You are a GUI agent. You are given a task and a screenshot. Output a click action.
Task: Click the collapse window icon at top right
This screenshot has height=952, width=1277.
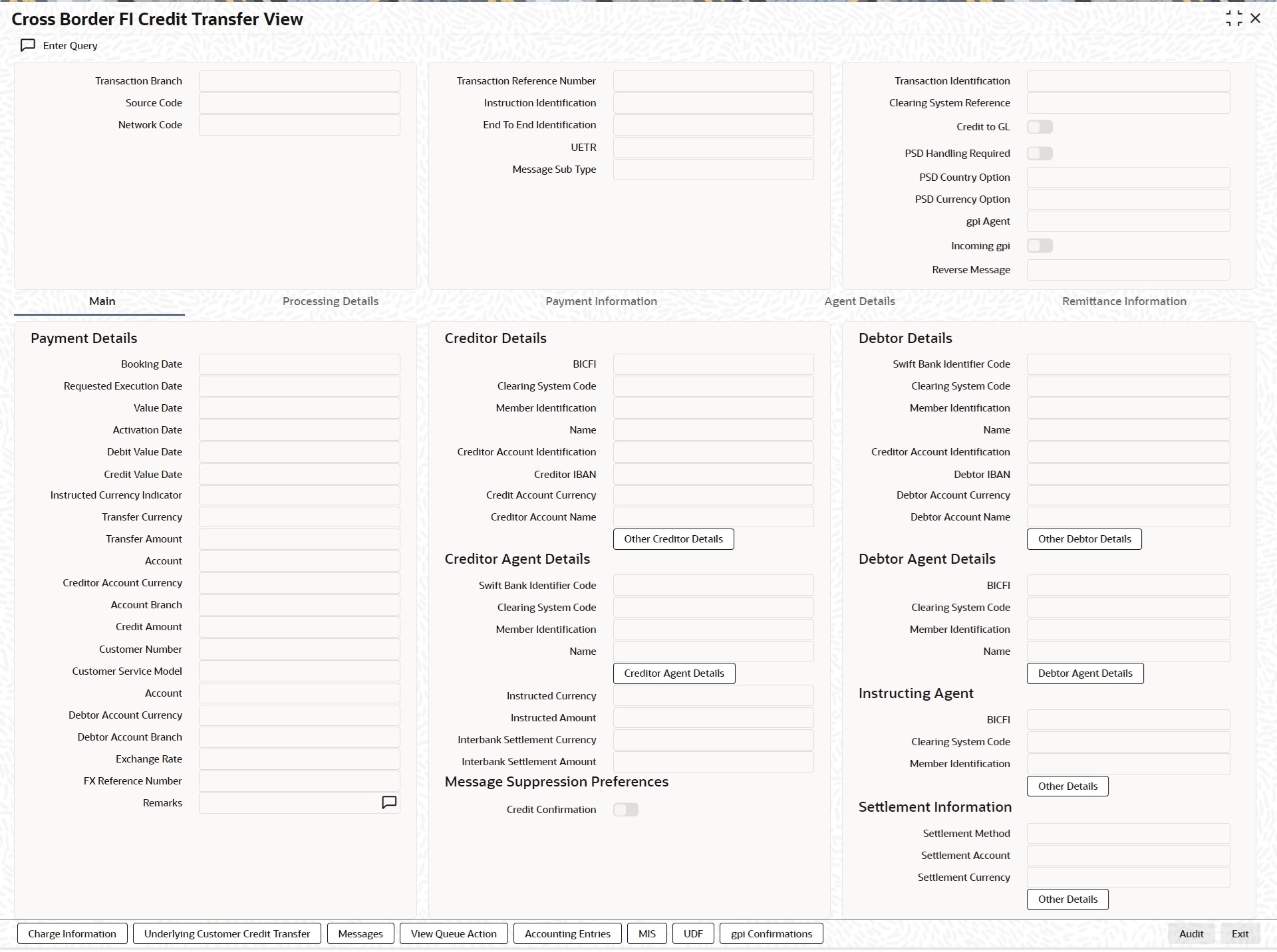[x=1234, y=19]
